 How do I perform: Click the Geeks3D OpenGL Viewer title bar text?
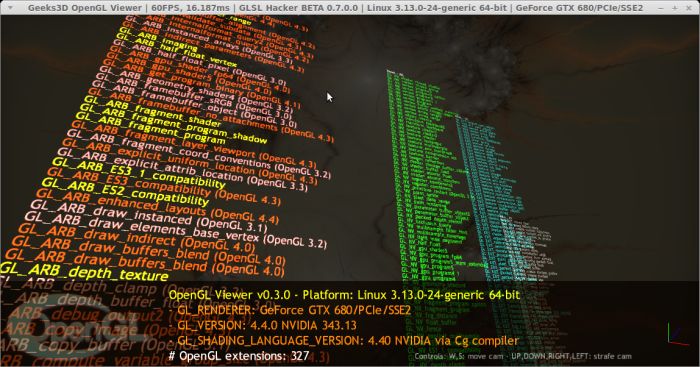(x=335, y=8)
